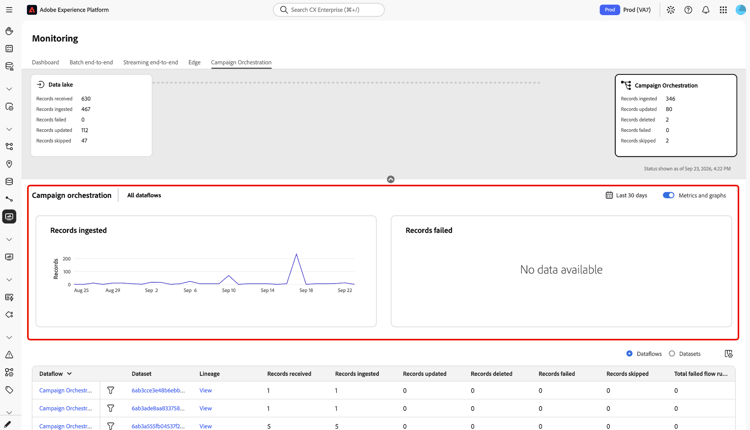Screen dimensions: 750x430
Task: Open dataset link 6ab3ade8aa833758...
Action: click(158, 408)
